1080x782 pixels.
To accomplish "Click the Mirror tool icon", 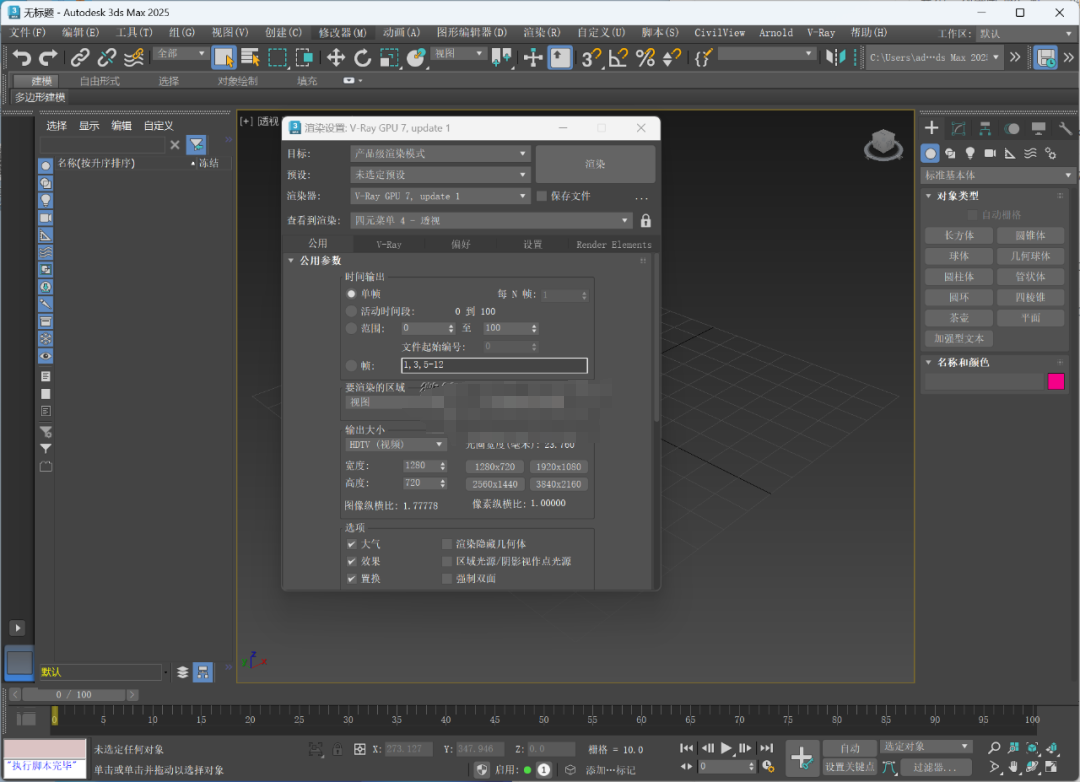I will pyautogui.click(x=835, y=58).
